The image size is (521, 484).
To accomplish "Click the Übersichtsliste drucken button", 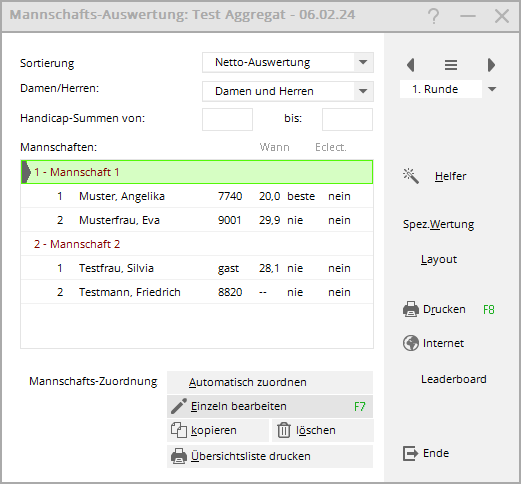I will pos(270,456).
